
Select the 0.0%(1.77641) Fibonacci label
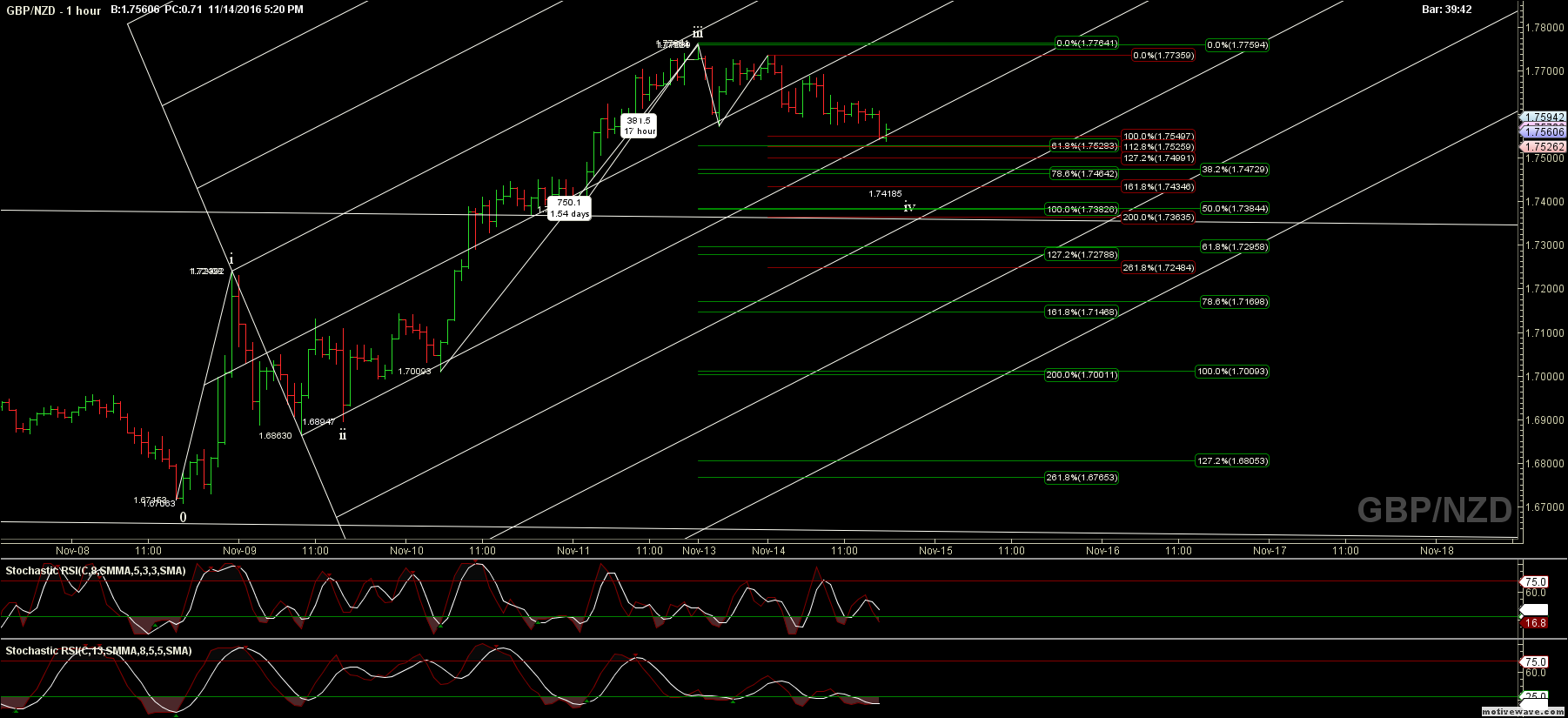(1086, 44)
